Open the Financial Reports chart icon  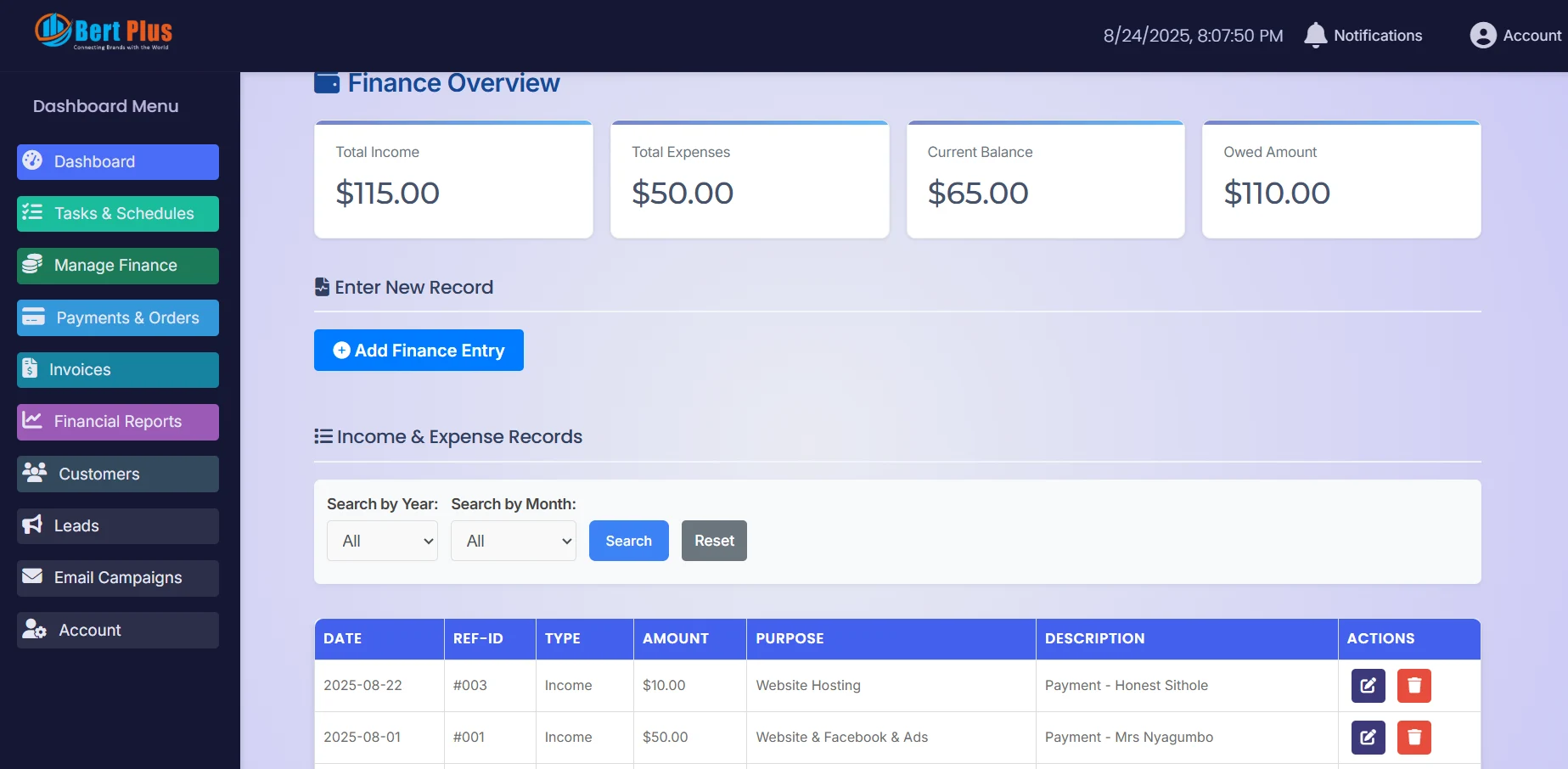coord(32,421)
